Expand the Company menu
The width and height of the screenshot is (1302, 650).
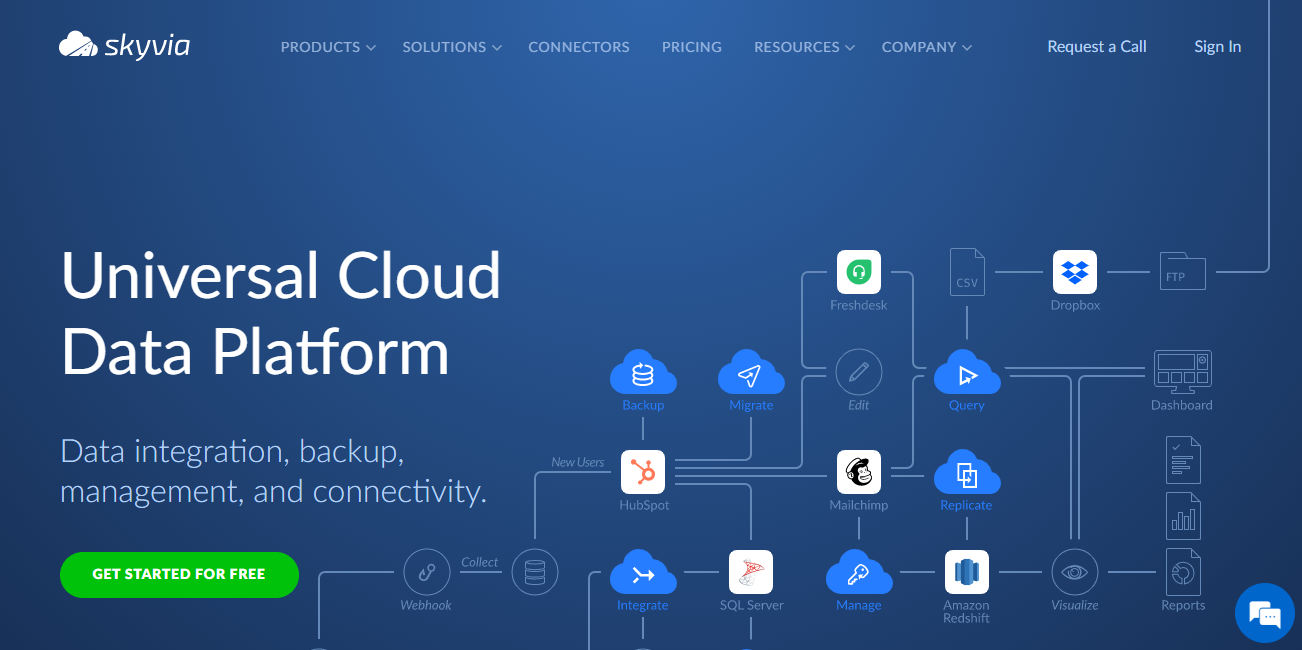tap(927, 47)
